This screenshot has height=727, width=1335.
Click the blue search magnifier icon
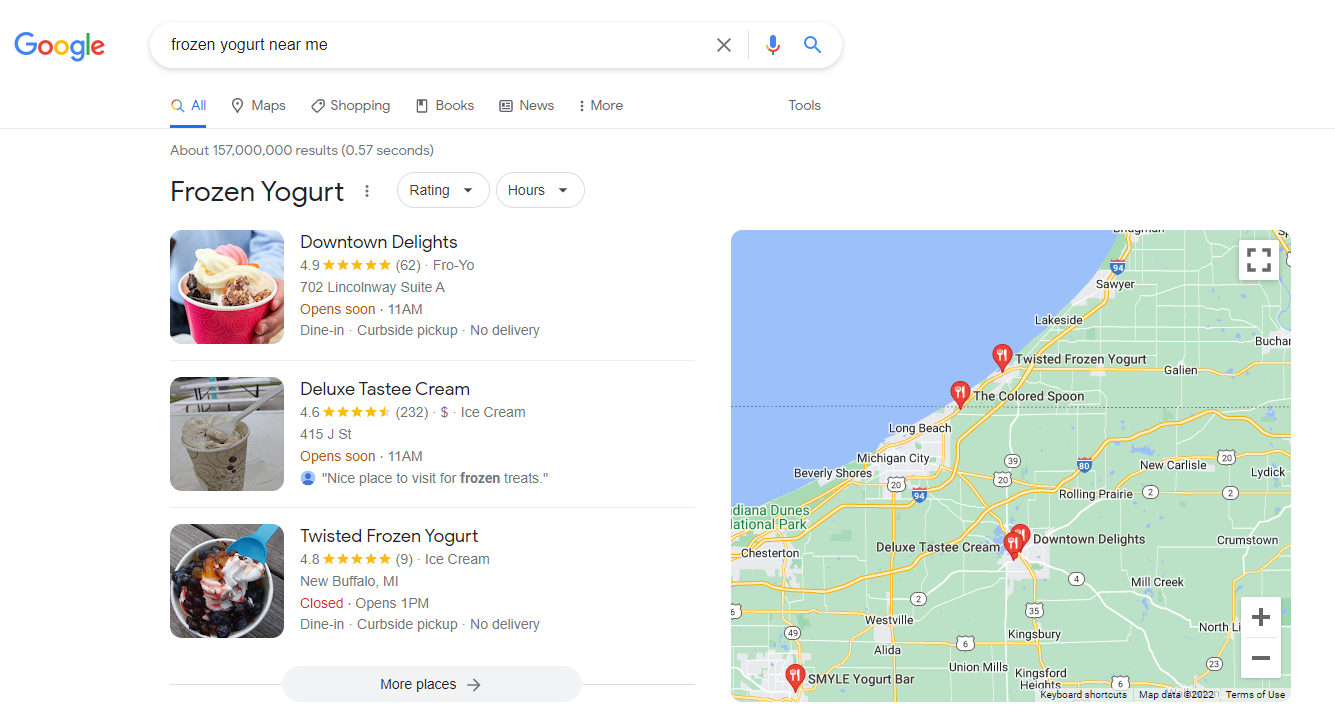pyautogui.click(x=812, y=45)
